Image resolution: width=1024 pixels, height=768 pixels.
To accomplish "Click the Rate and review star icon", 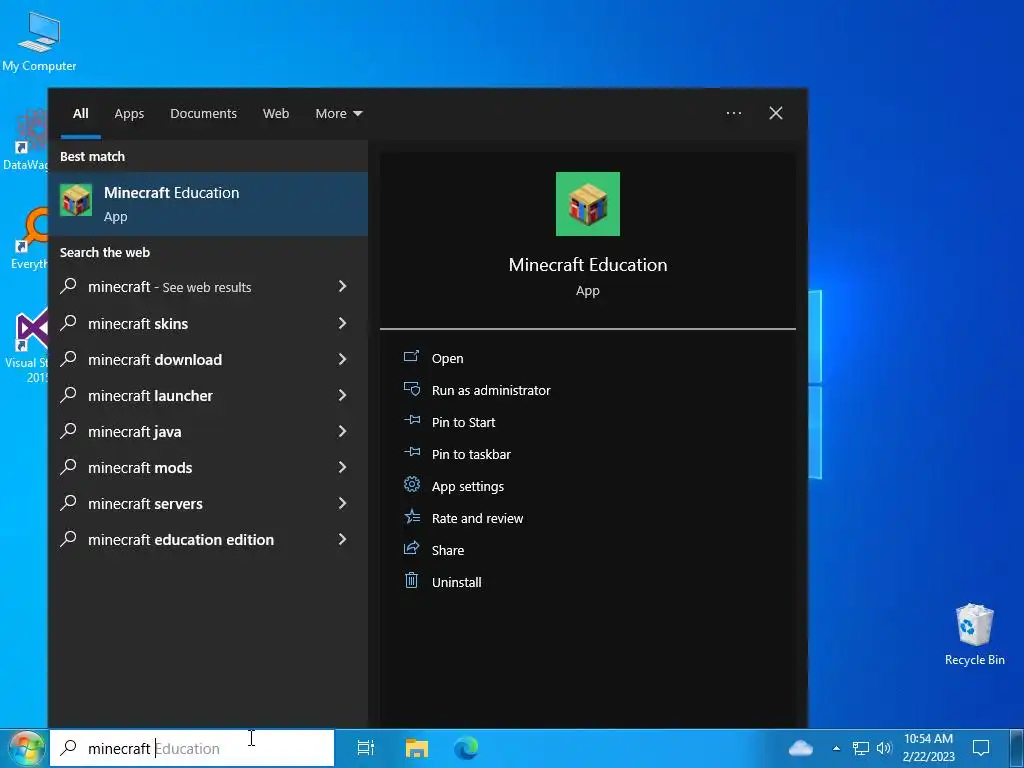I will pos(411,517).
